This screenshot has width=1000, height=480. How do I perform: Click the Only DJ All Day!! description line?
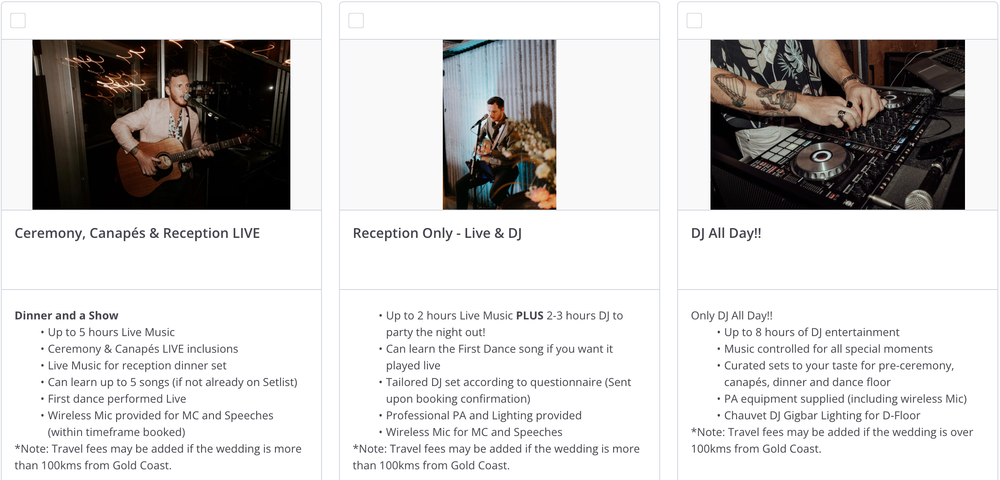(x=731, y=316)
